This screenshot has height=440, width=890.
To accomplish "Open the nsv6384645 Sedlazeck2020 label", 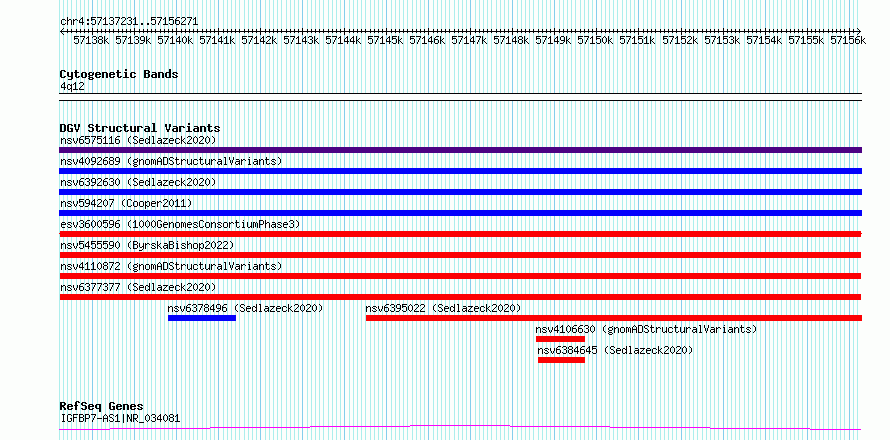I will click(615, 350).
